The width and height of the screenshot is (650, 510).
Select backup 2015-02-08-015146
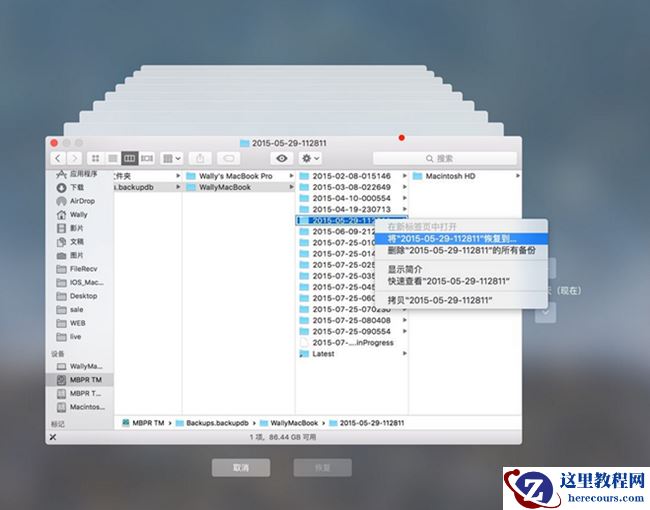[352, 176]
